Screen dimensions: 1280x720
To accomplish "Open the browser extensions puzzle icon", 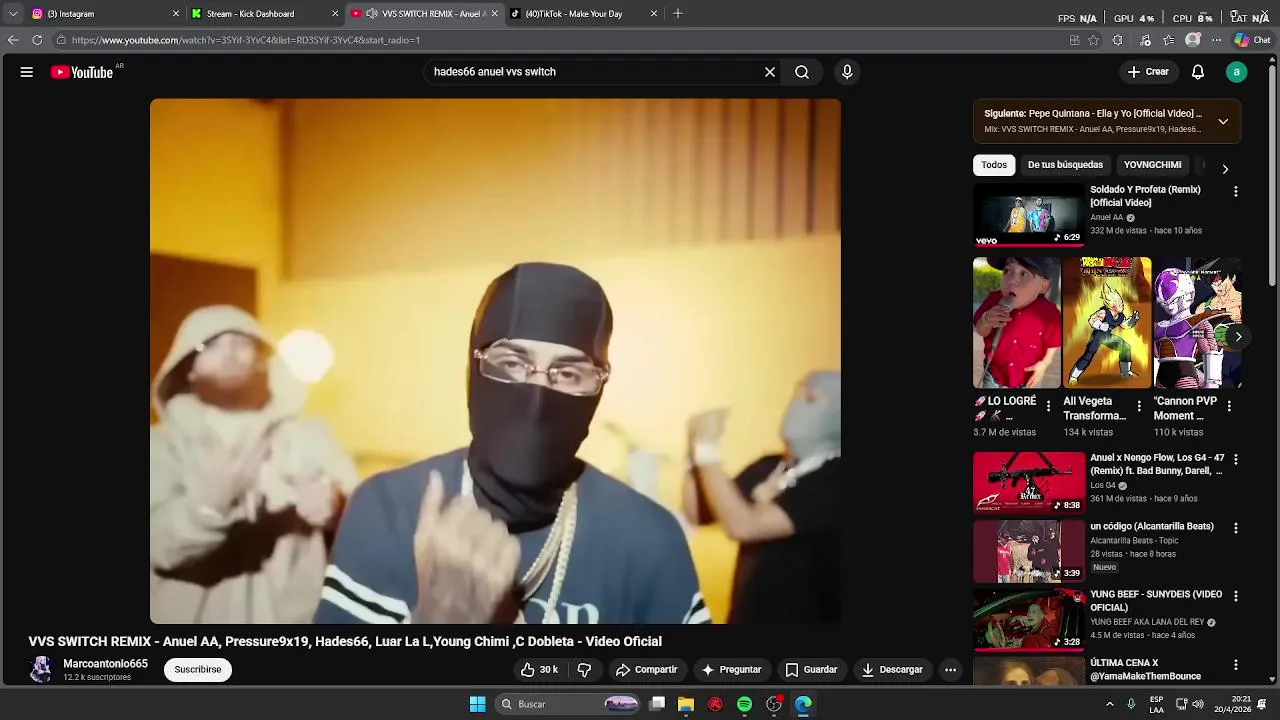I will pyautogui.click(x=1117, y=40).
